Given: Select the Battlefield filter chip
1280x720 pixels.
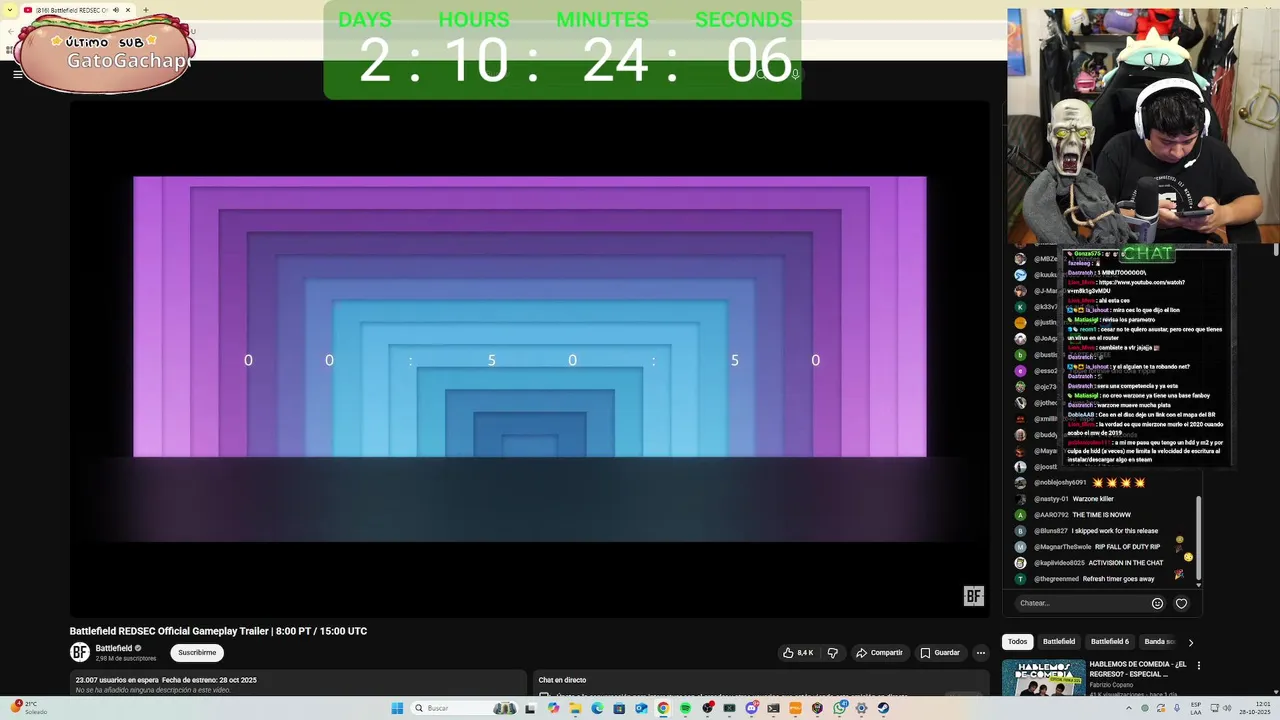Looking at the screenshot, I should [x=1059, y=642].
